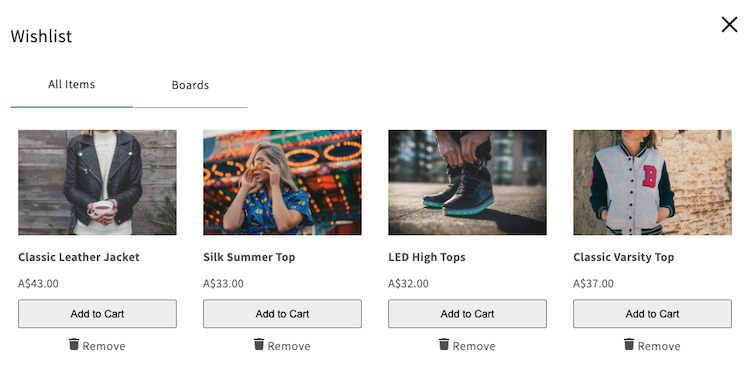Switch to the Boards tab
This screenshot has width=750, height=381.
pos(190,85)
